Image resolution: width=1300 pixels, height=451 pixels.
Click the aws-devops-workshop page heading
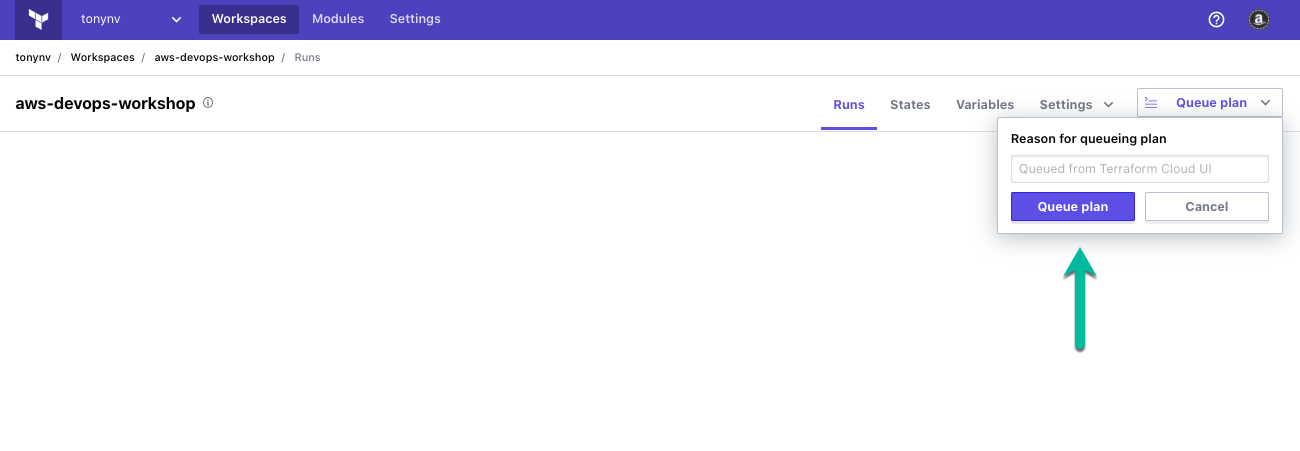pos(105,103)
